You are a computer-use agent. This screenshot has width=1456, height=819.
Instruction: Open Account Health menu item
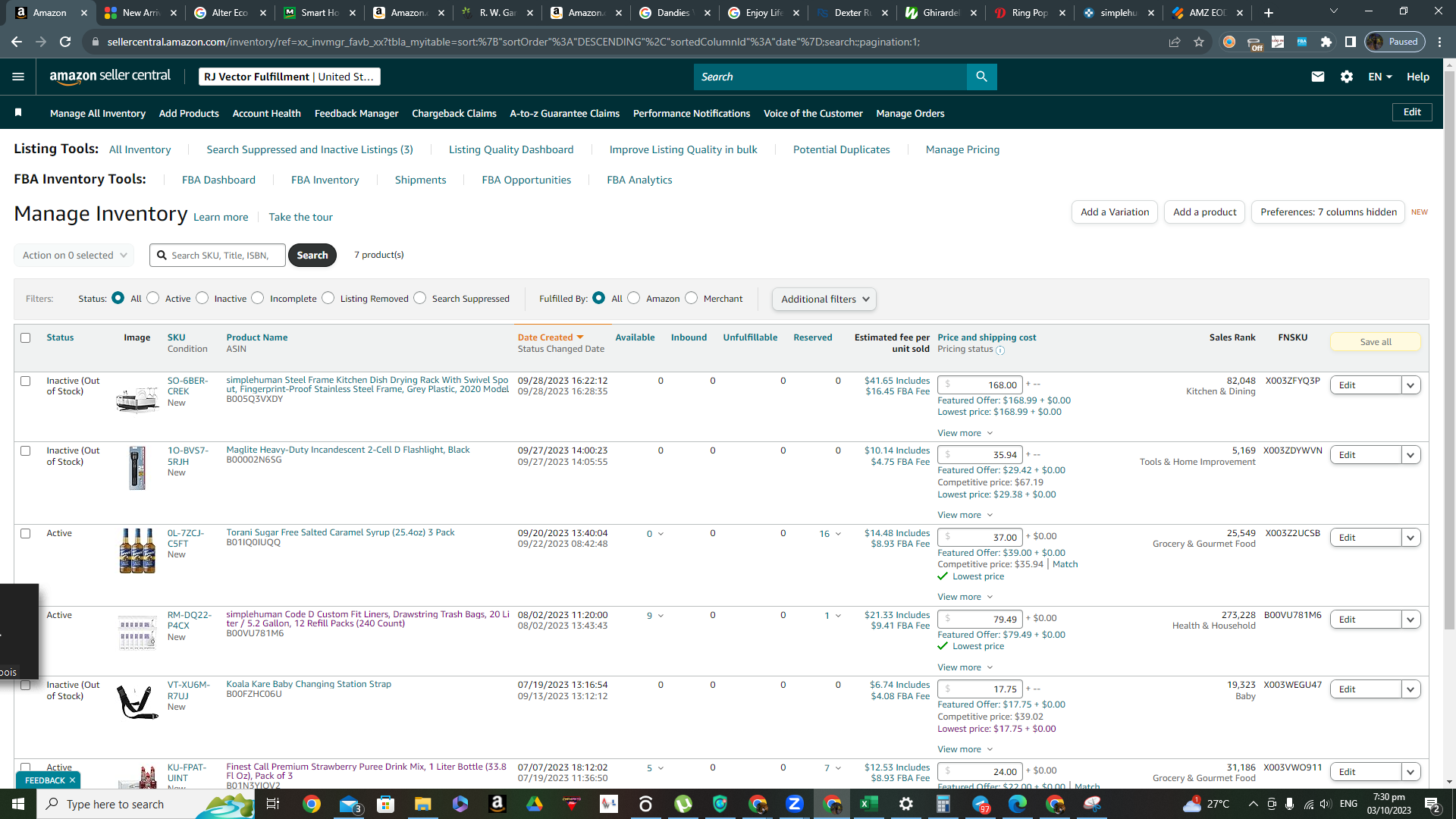pos(266,113)
